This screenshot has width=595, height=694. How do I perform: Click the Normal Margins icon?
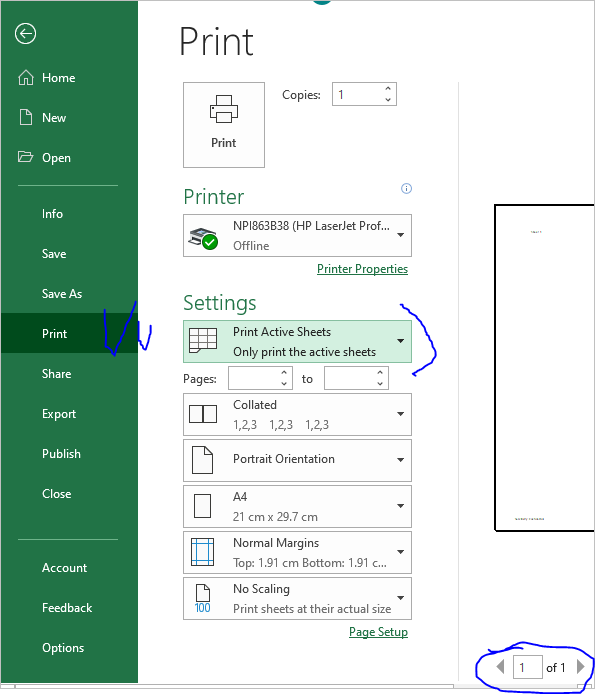pyautogui.click(x=202, y=552)
